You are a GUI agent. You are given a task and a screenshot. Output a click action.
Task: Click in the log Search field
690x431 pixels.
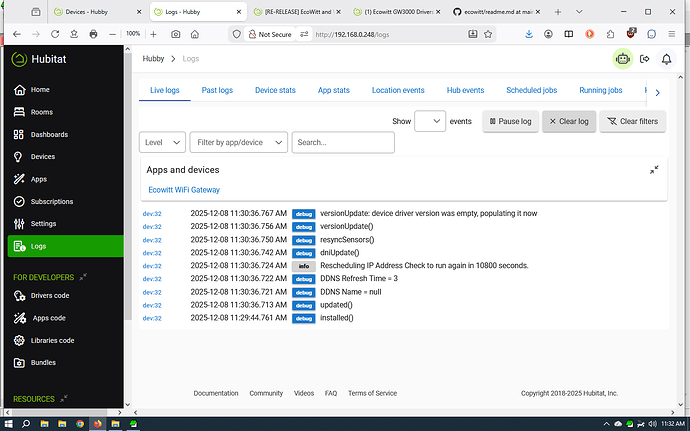pyautogui.click(x=343, y=142)
